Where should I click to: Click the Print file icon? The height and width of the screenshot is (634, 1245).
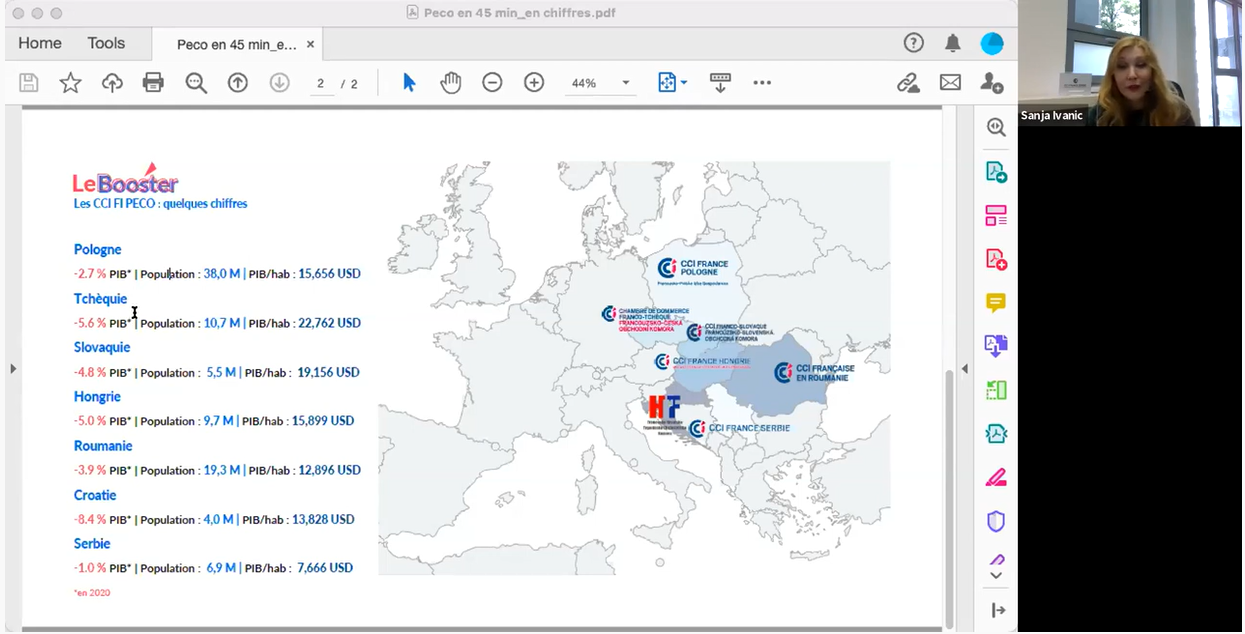point(153,83)
